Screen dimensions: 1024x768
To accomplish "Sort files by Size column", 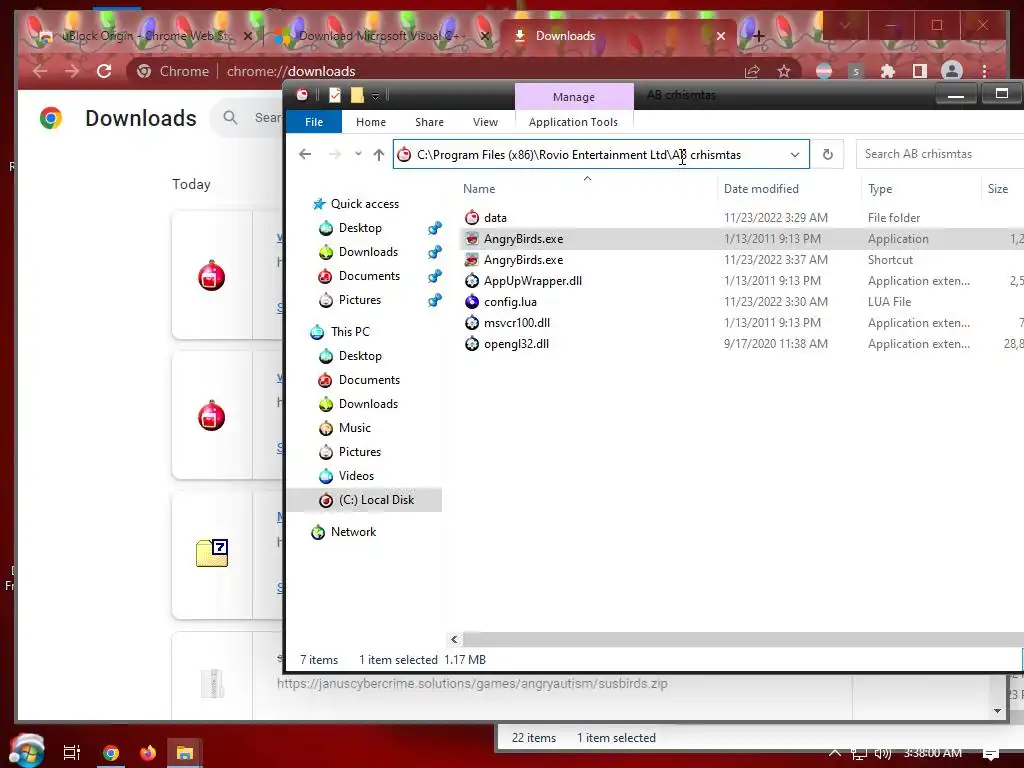I will (997, 189).
